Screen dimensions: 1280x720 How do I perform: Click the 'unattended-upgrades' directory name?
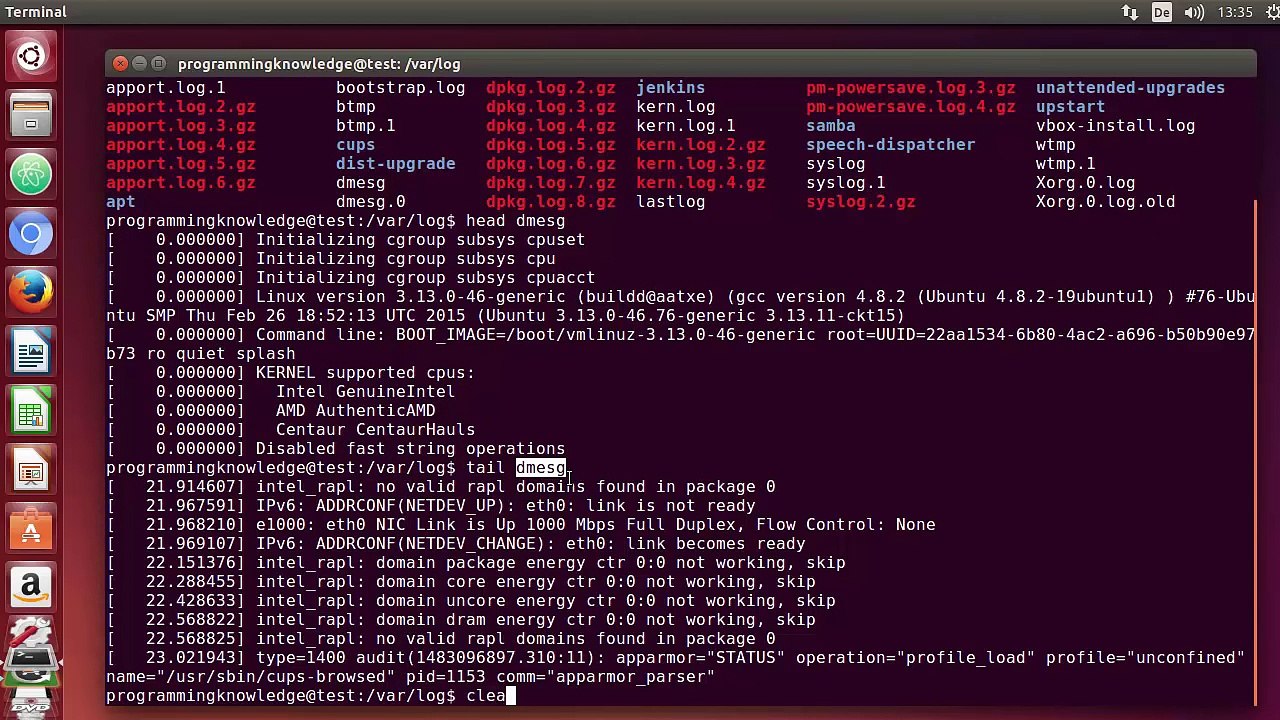tap(1131, 88)
